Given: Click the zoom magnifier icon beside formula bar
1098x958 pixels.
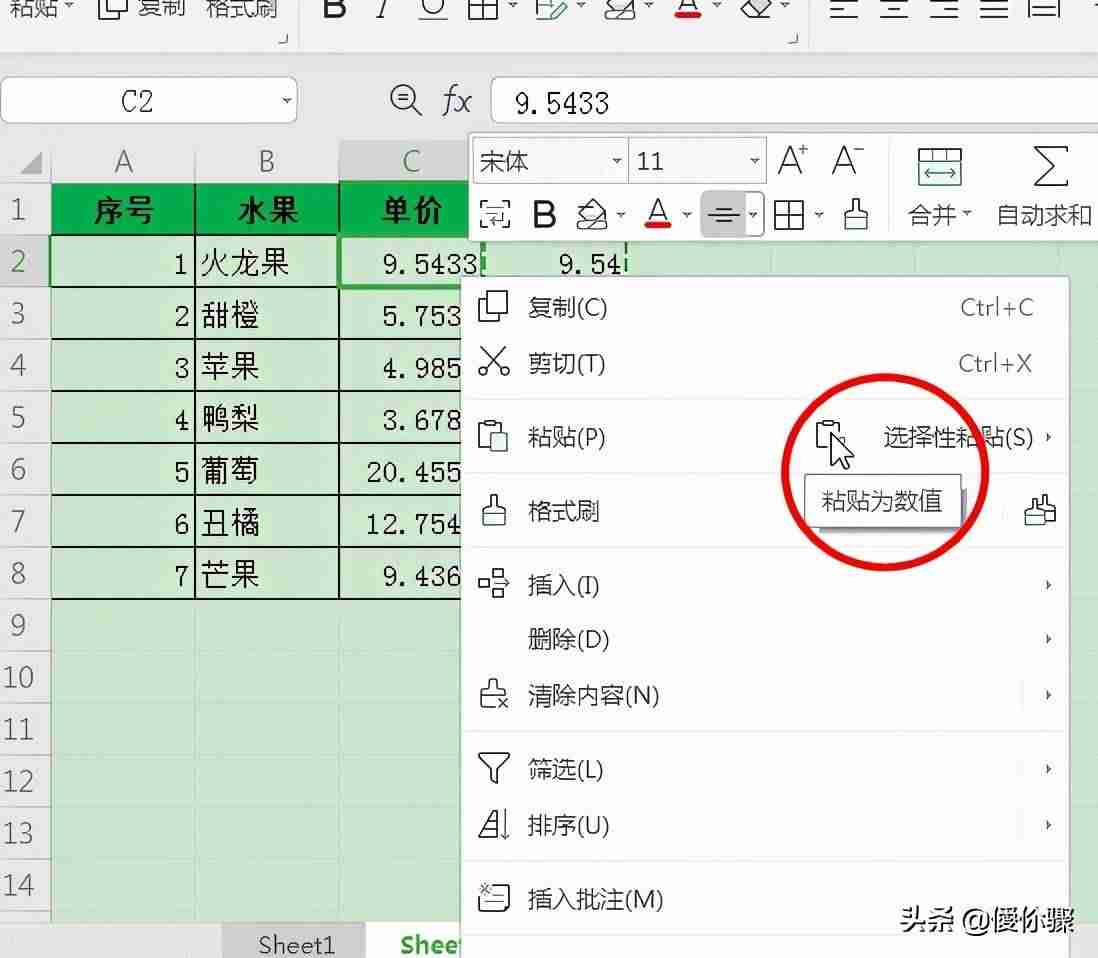Looking at the screenshot, I should 405,101.
